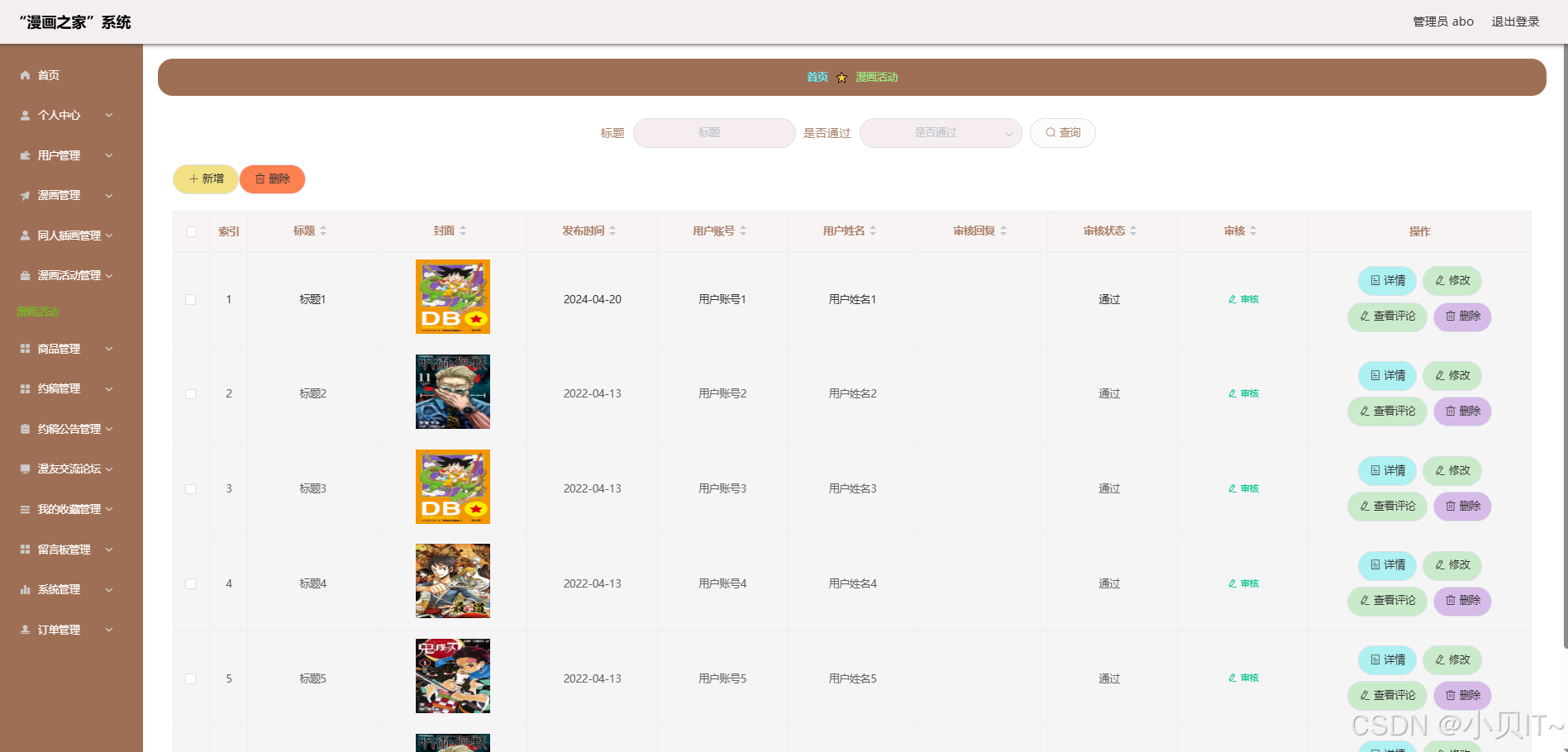Open the 订单管理 sidebar menu
The width and height of the screenshot is (1568, 752).
71,630
